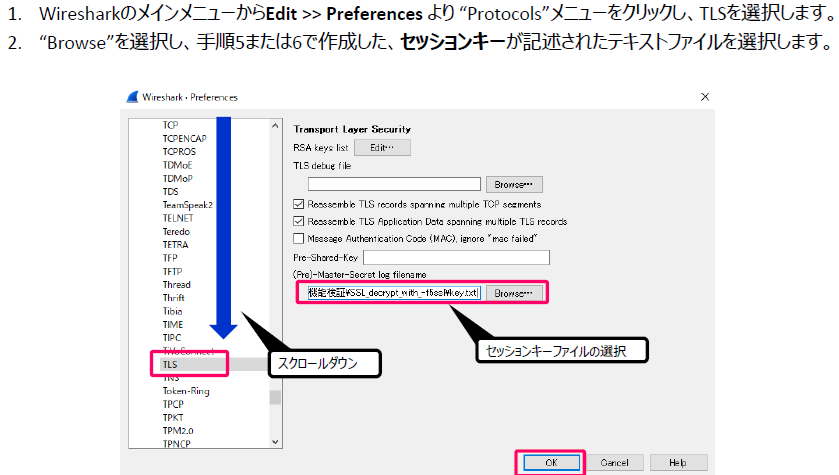Screen dimensions: 839x475
Task: Click the Wireshark fin icon in title bar
Action: click(132, 97)
